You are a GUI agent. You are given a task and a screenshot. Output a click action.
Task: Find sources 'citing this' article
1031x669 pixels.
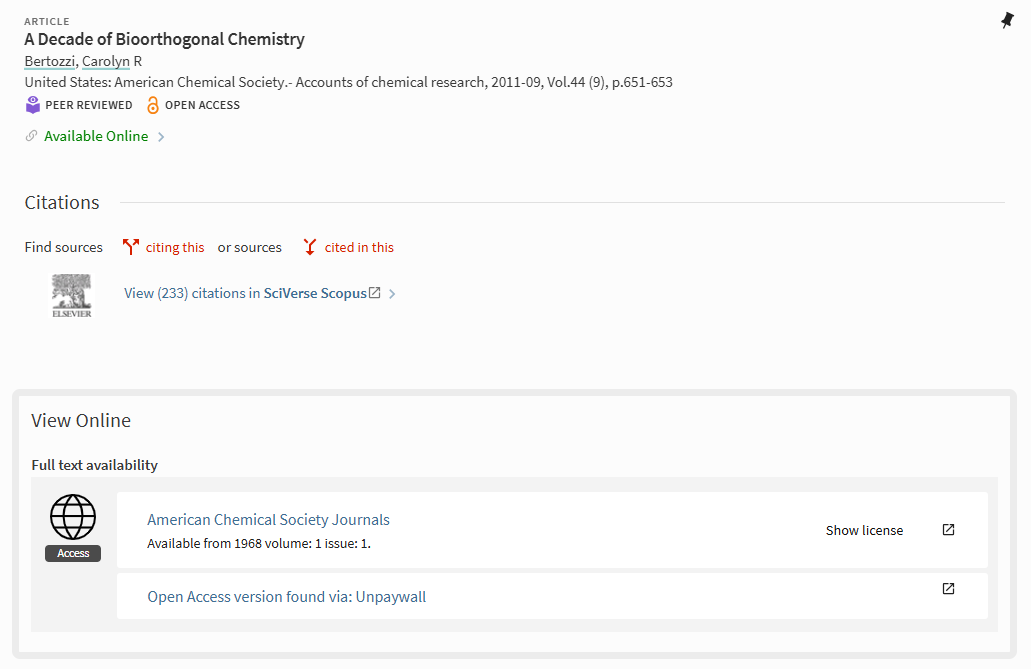click(175, 247)
